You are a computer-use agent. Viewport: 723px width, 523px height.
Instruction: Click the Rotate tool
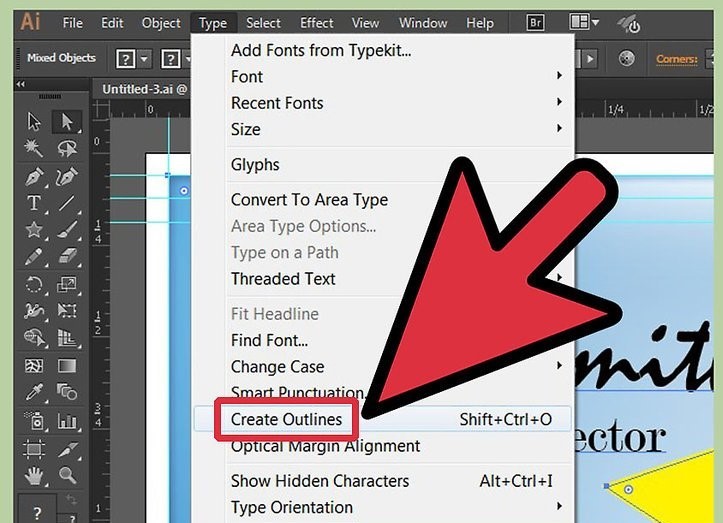[34, 284]
